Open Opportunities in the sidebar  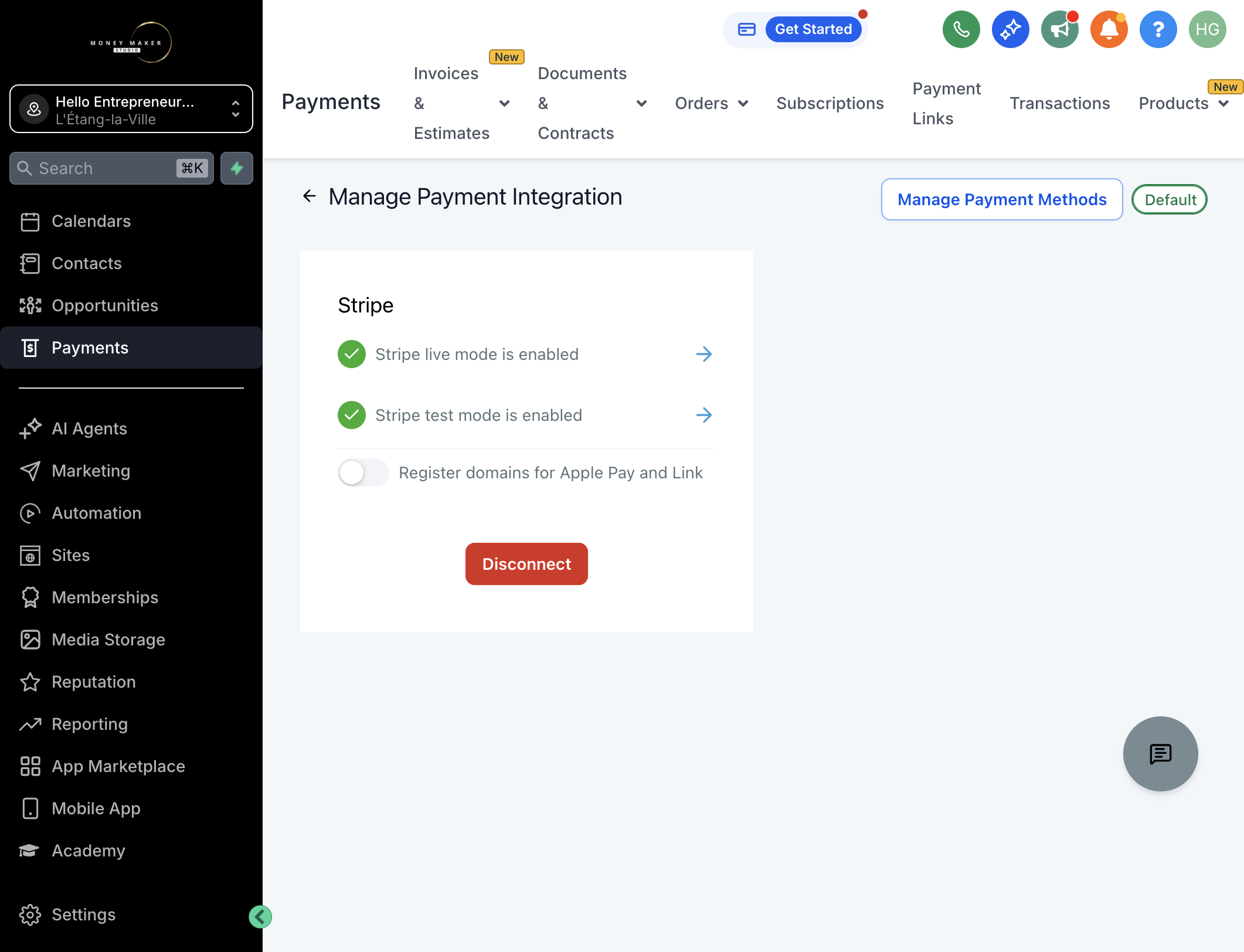(x=131, y=305)
